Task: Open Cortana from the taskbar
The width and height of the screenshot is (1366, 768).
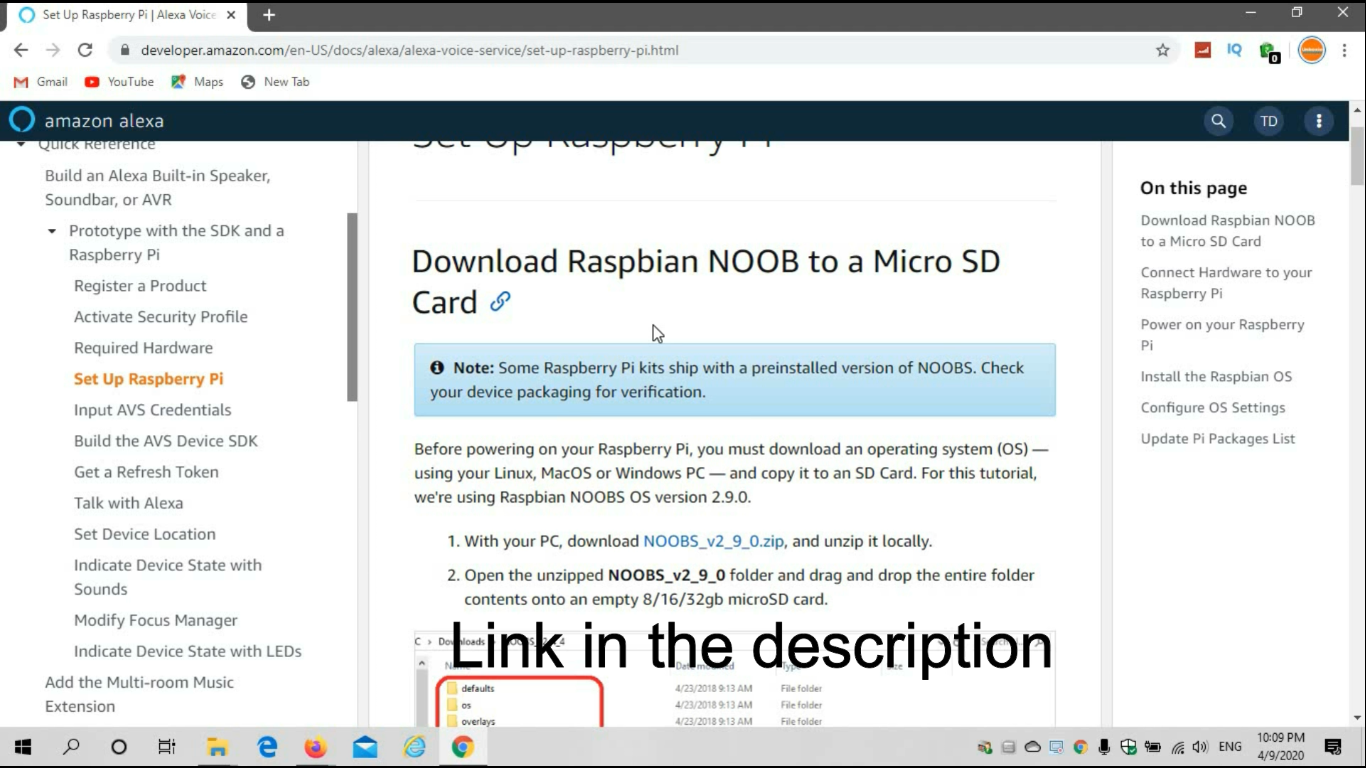Action: point(119,747)
